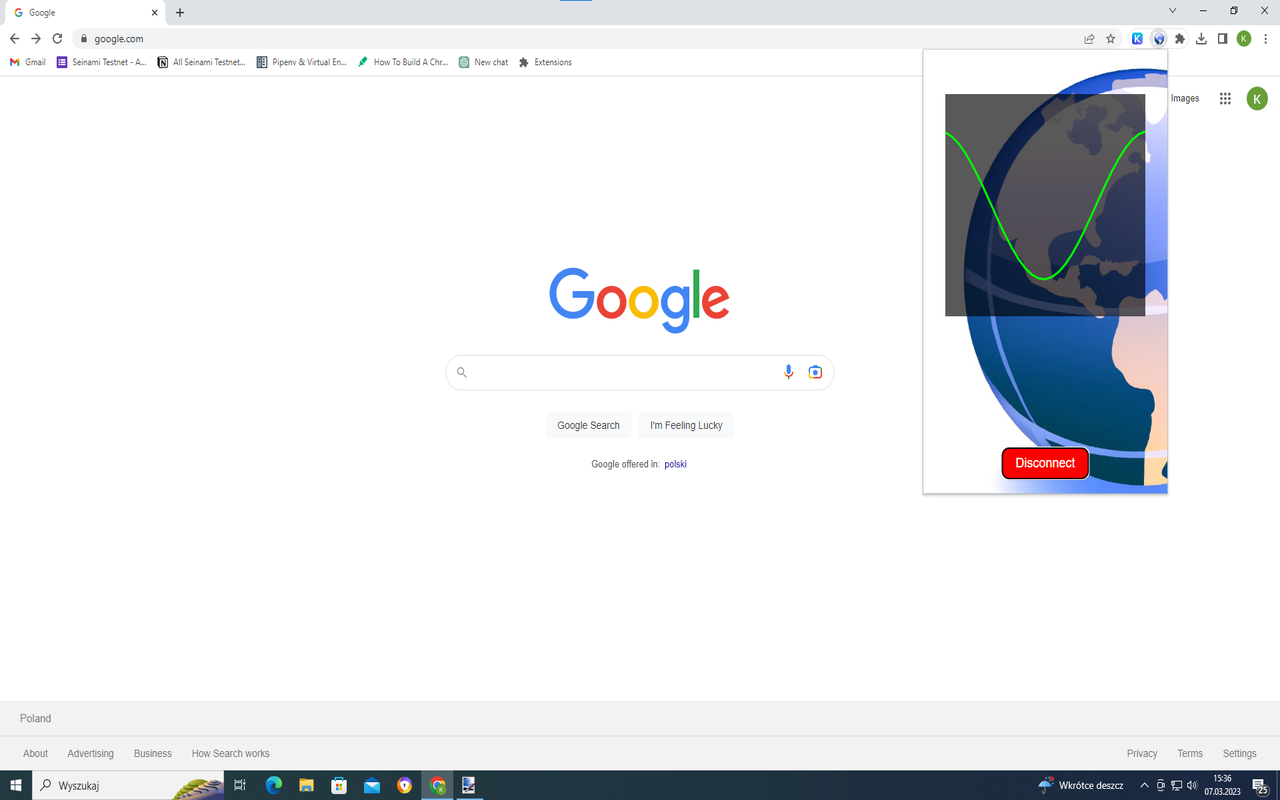Switch Google language to polski

click(x=675, y=464)
